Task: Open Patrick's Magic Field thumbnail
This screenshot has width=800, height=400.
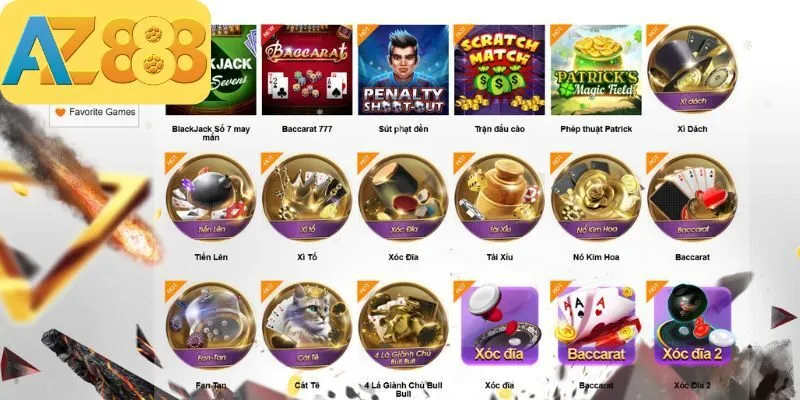Action: (596, 70)
